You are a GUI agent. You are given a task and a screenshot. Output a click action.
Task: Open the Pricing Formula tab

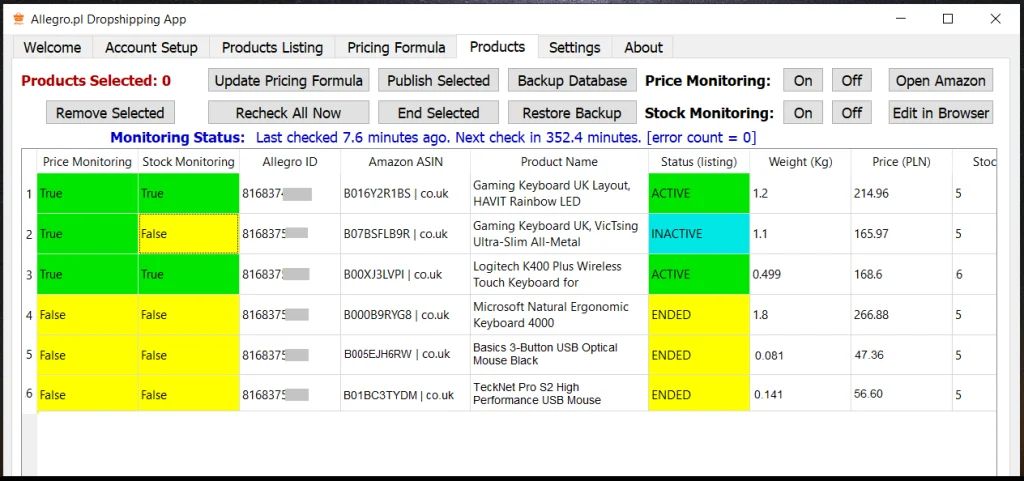(396, 48)
